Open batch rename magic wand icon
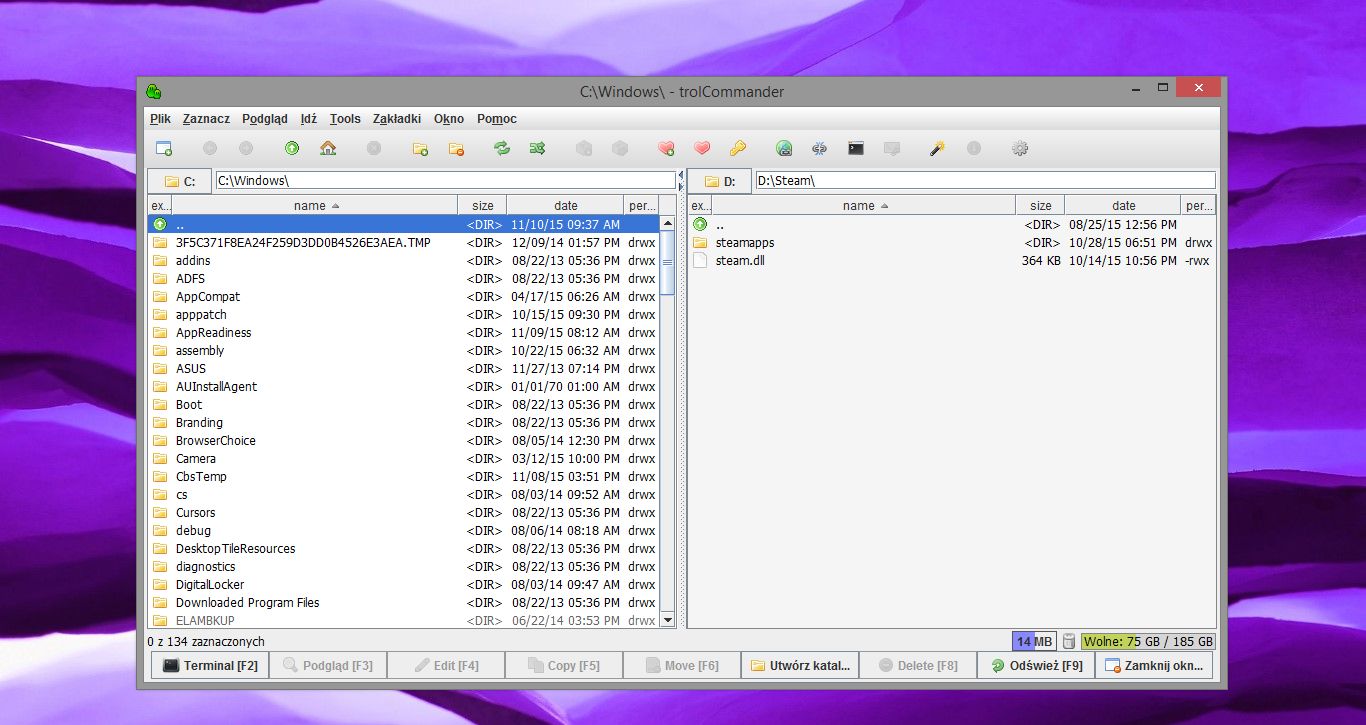This screenshot has height=725, width=1366. (938, 148)
